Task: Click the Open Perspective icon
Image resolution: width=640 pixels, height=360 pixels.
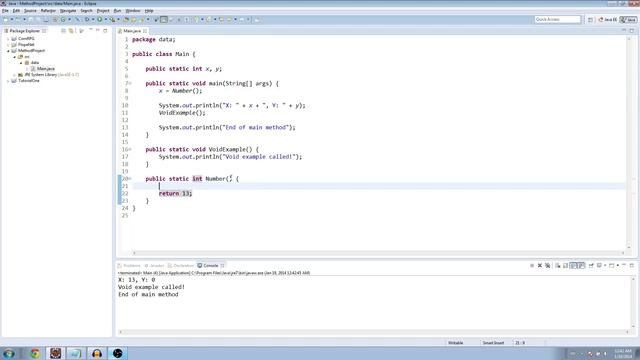Action: pyautogui.click(x=590, y=20)
